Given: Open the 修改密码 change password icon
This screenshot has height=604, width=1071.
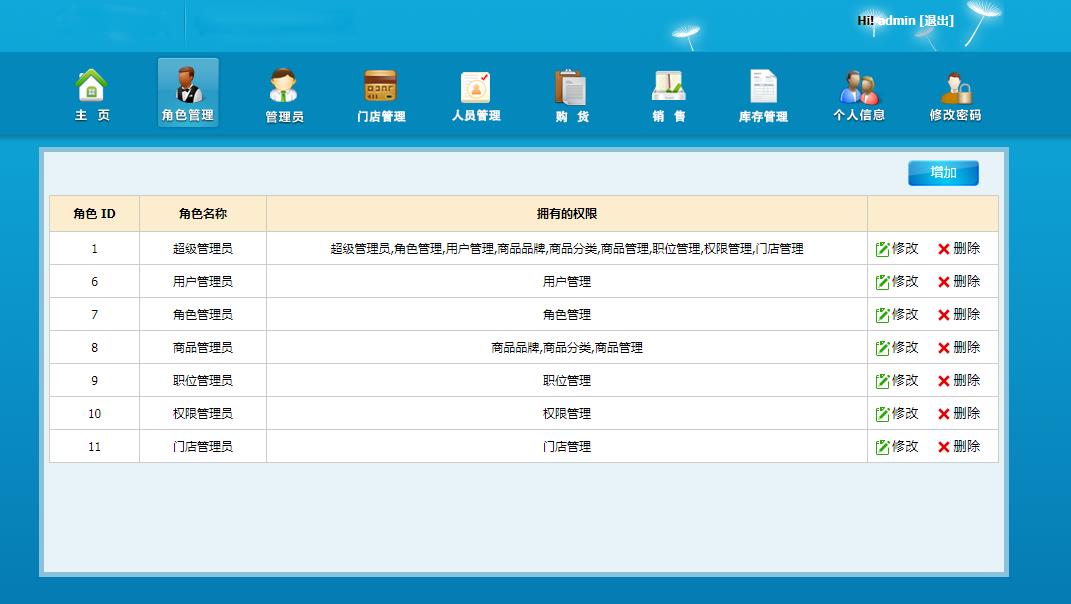Looking at the screenshot, I should pyautogui.click(x=955, y=95).
